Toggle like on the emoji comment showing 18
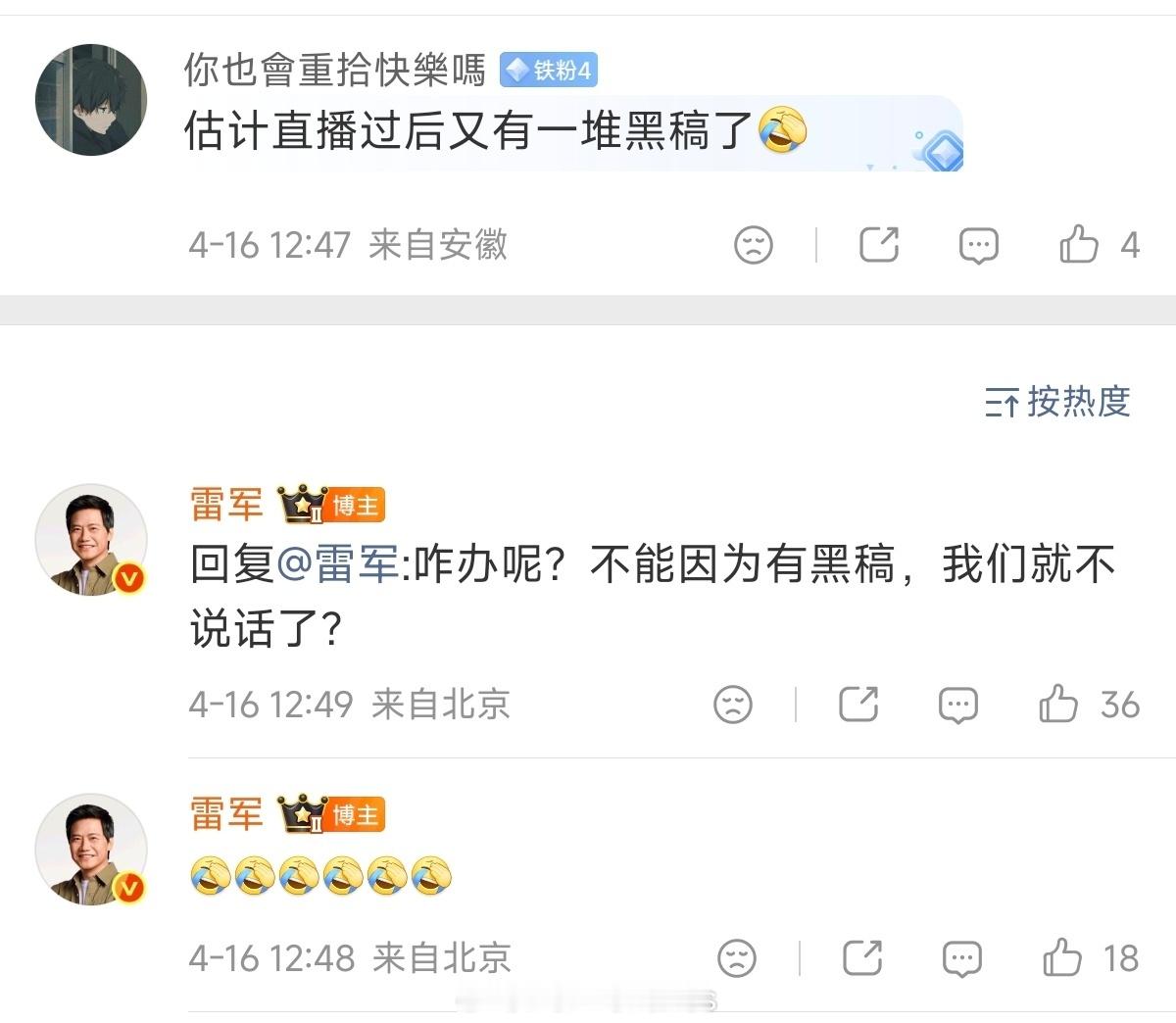 pos(1065,958)
